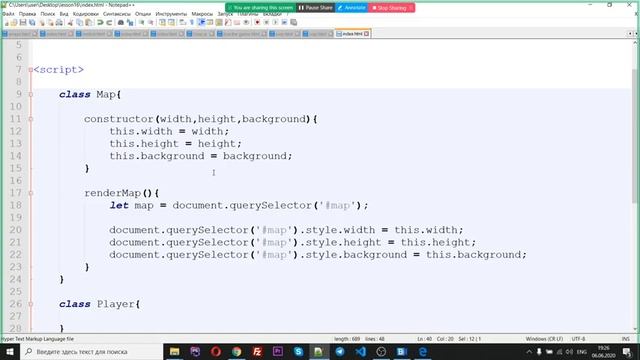Click the Playback macro icon

point(275,22)
